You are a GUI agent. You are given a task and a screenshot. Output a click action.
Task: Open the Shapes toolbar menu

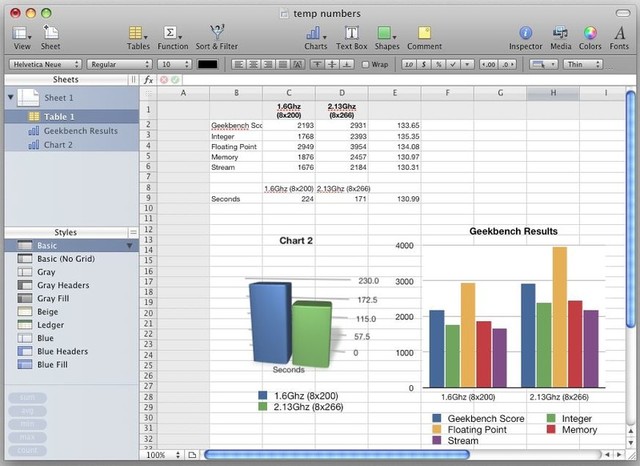coord(387,38)
